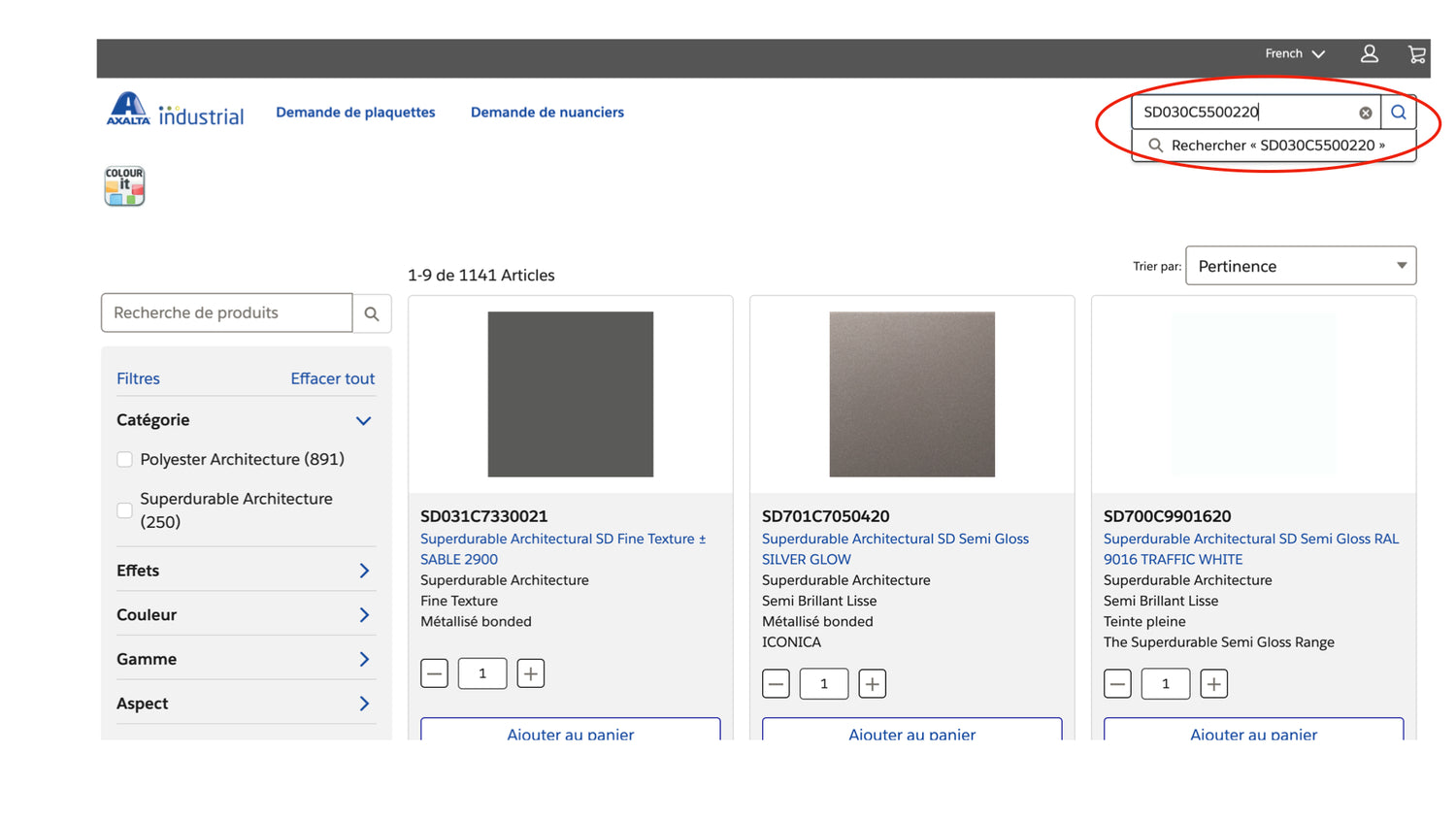1456x819 pixels.
Task: Collapse the Catégorie filter section
Action: (x=363, y=420)
